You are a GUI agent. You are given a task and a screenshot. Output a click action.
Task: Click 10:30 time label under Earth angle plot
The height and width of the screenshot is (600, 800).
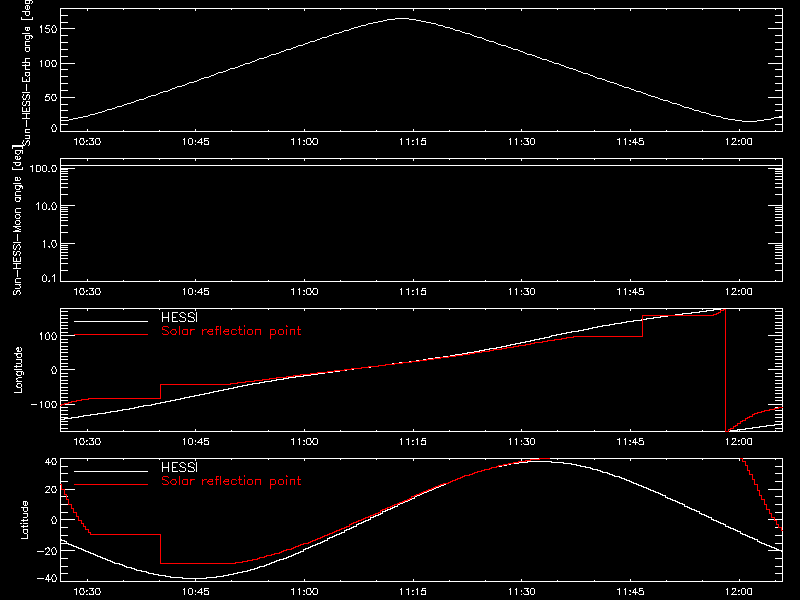(x=87, y=141)
